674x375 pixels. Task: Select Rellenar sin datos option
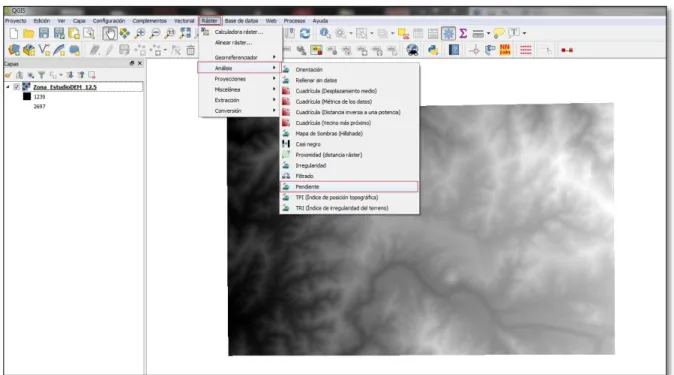pyautogui.click(x=349, y=80)
